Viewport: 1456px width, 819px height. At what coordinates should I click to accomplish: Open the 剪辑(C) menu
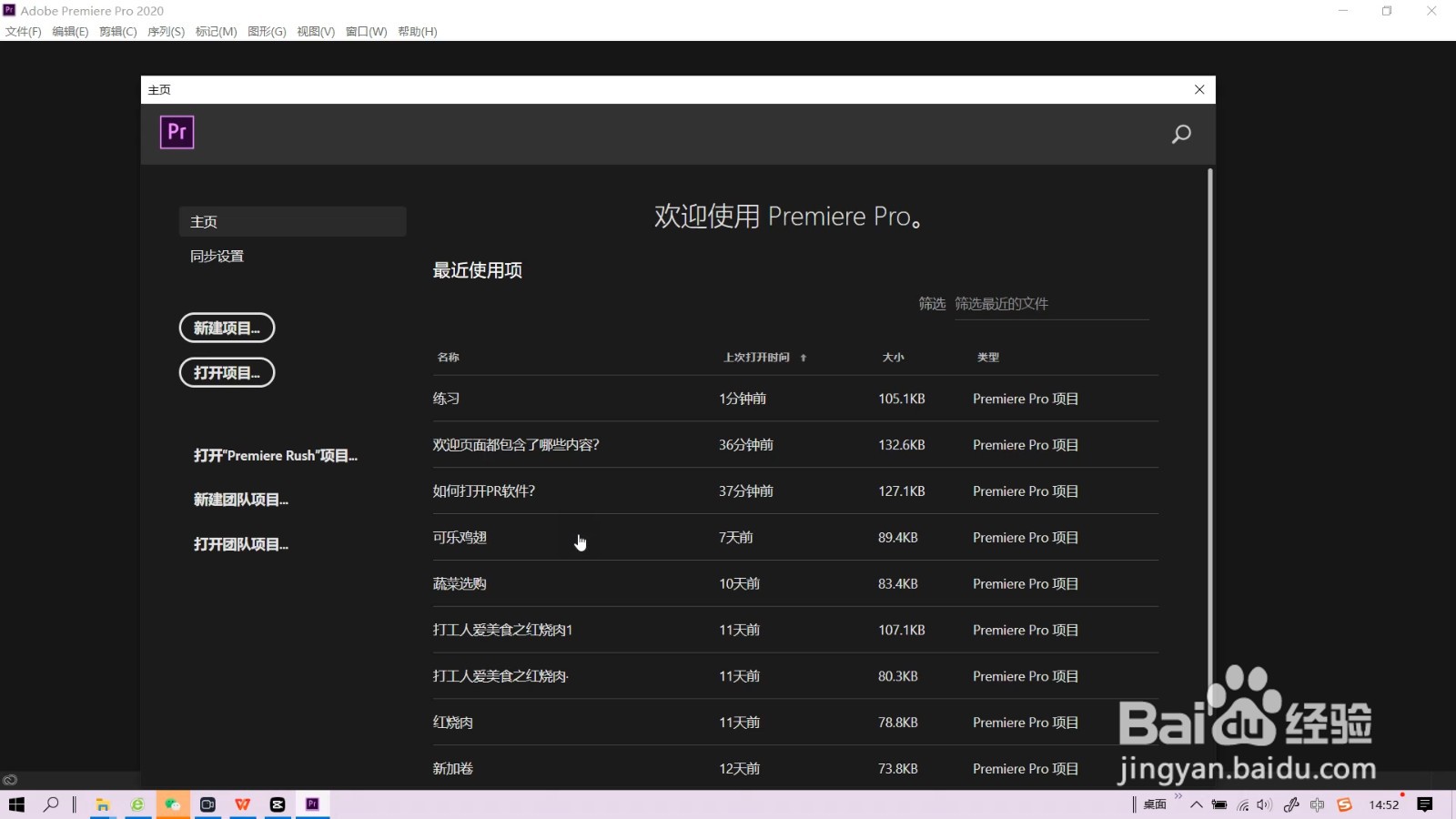(x=117, y=32)
